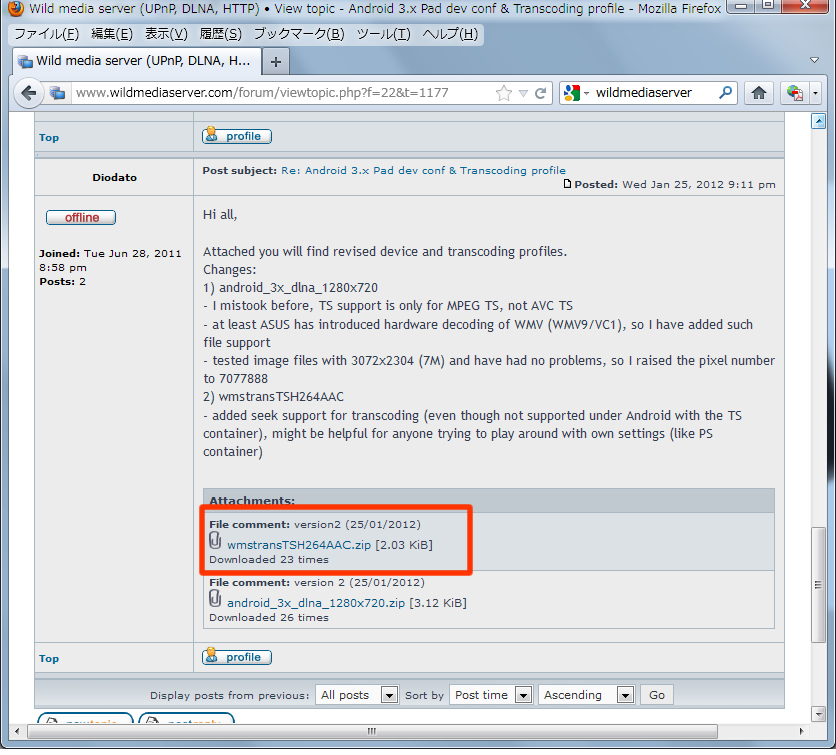Click the offline status button
This screenshot has width=836, height=755.
pos(81,218)
